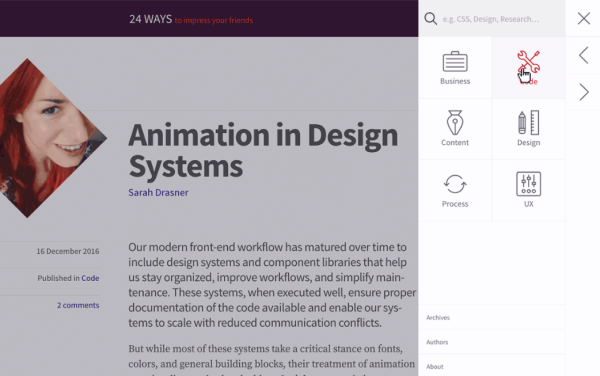Click the magnifying glass search icon
The width and height of the screenshot is (600, 376).
coord(430,18)
